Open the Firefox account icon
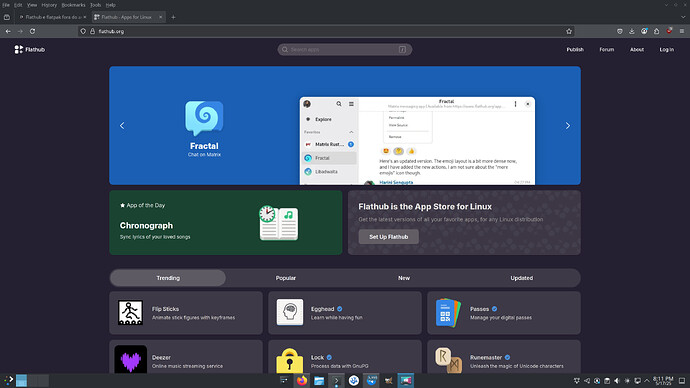 click(x=644, y=31)
